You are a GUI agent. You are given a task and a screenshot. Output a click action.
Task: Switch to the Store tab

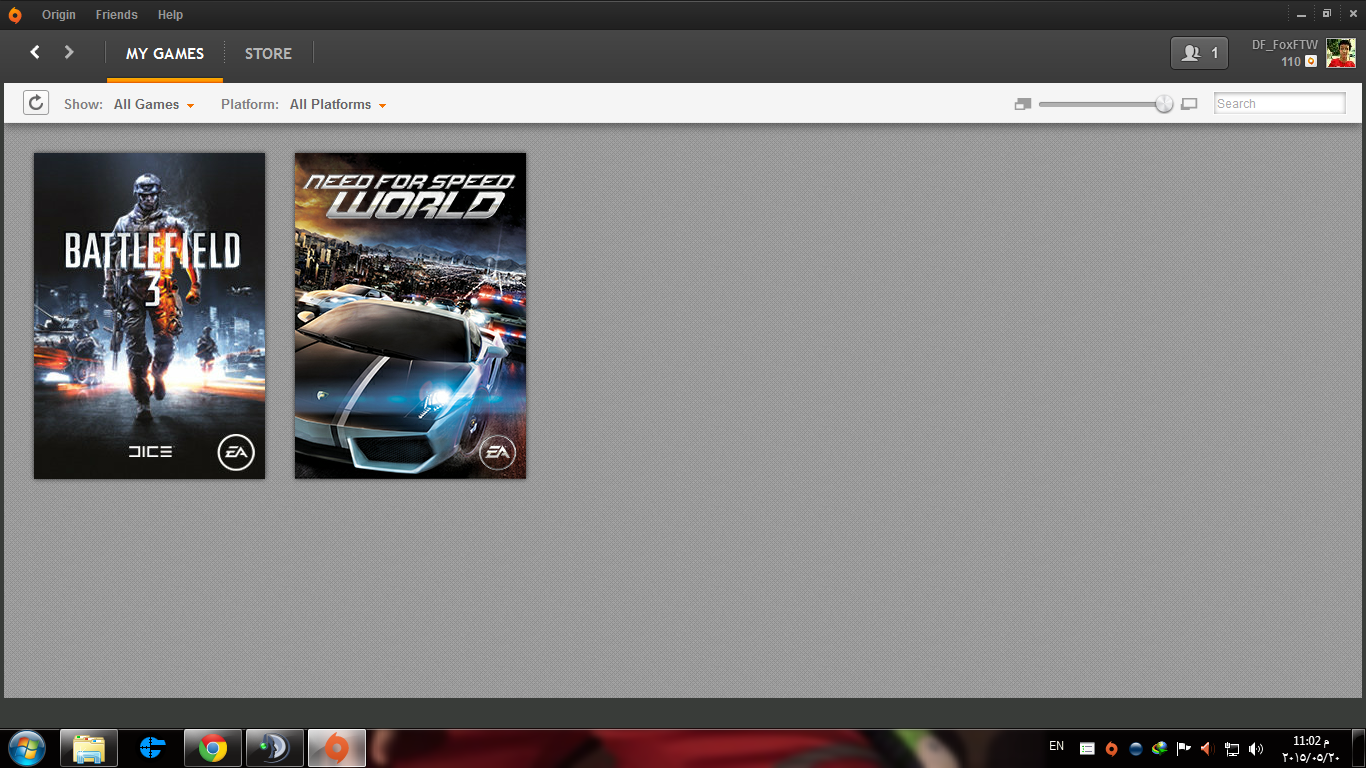click(x=268, y=54)
